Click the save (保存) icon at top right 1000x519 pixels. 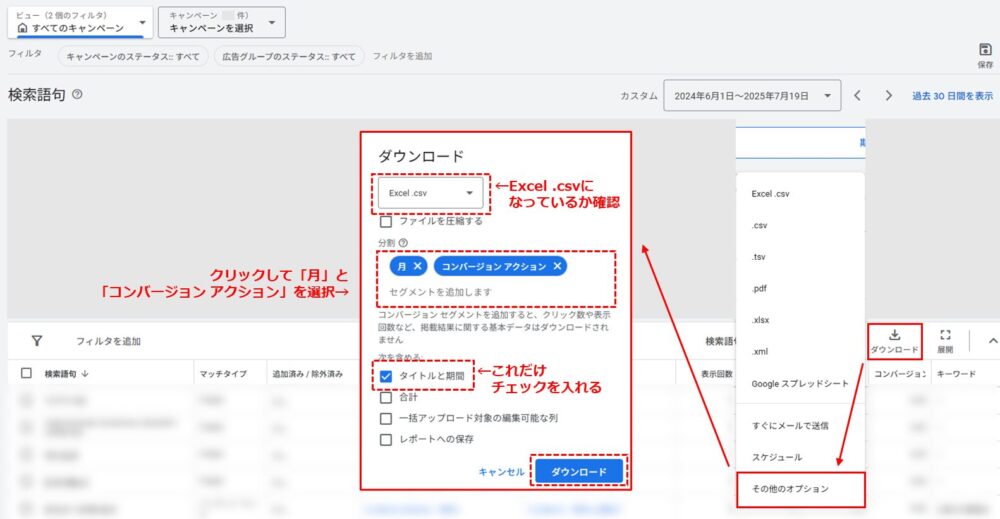985,50
